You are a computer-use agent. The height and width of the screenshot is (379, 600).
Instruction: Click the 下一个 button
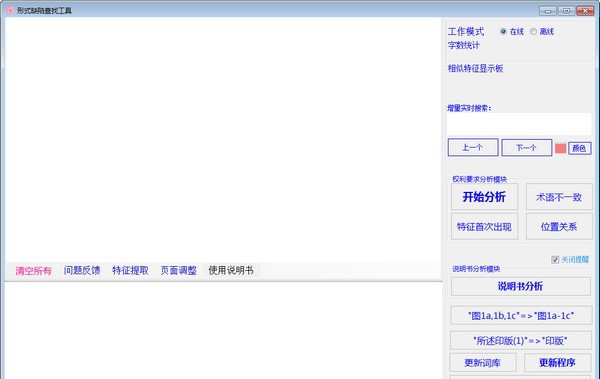(527, 147)
